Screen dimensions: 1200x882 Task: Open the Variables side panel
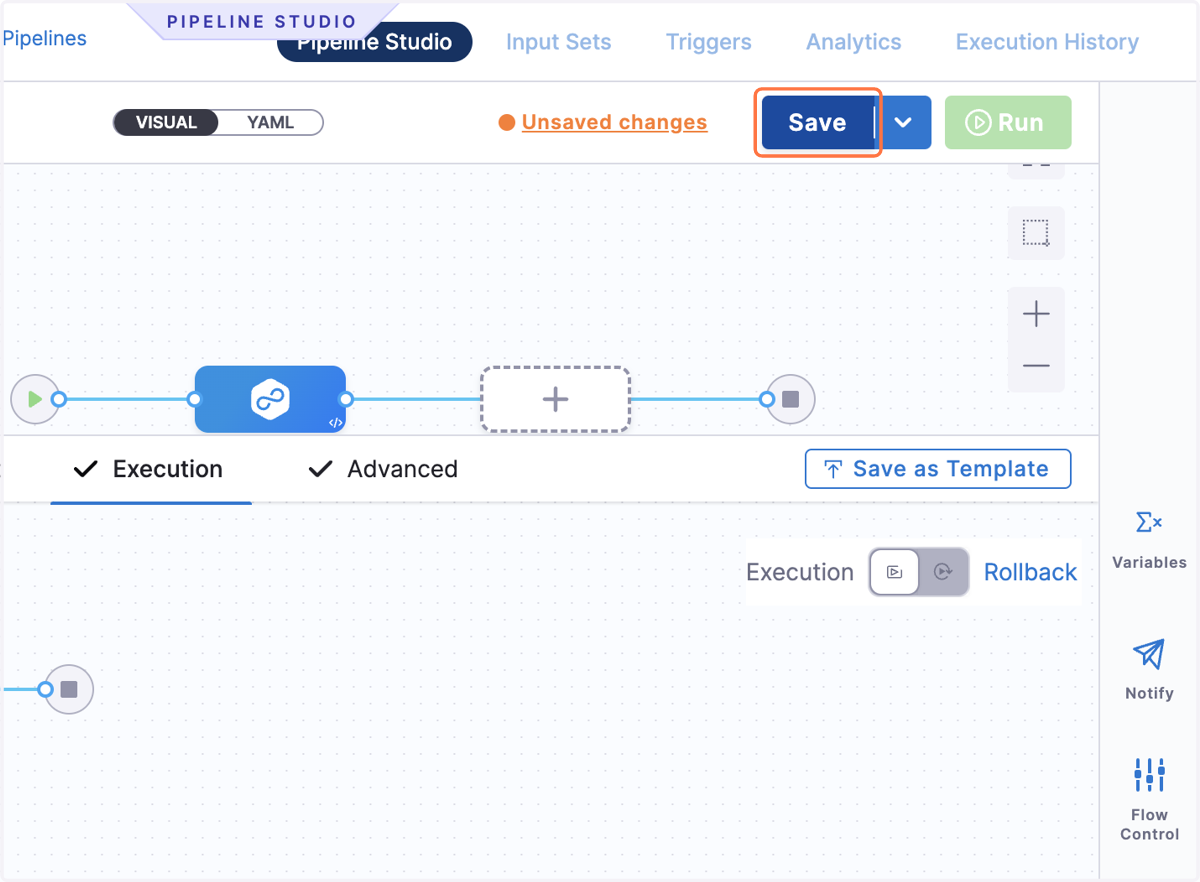click(x=1149, y=541)
